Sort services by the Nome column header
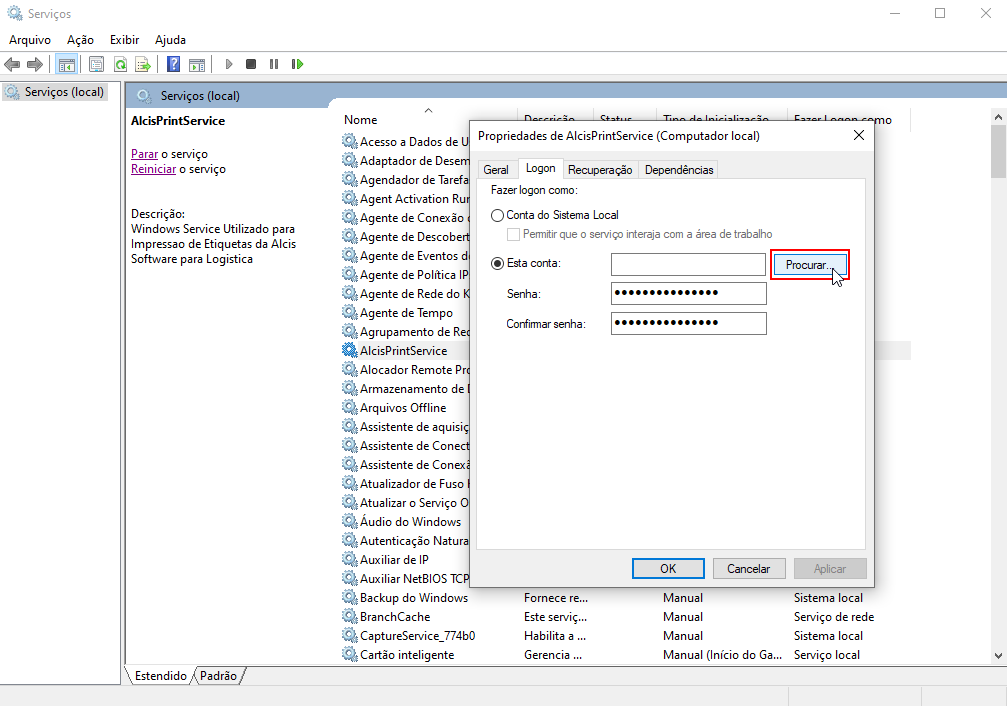The width and height of the screenshot is (1007, 706). [x=360, y=119]
